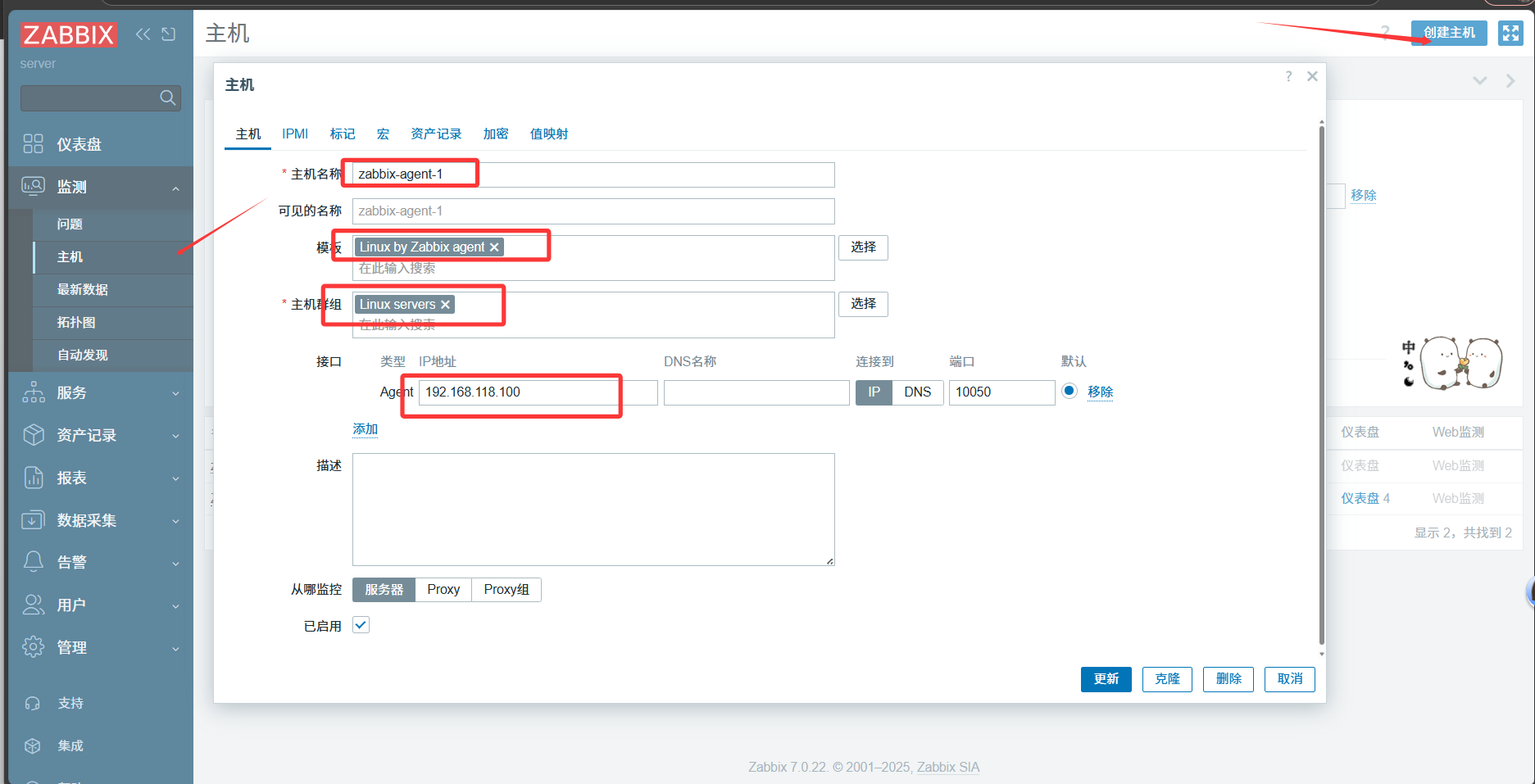Select the default interface radio button

point(1069,391)
